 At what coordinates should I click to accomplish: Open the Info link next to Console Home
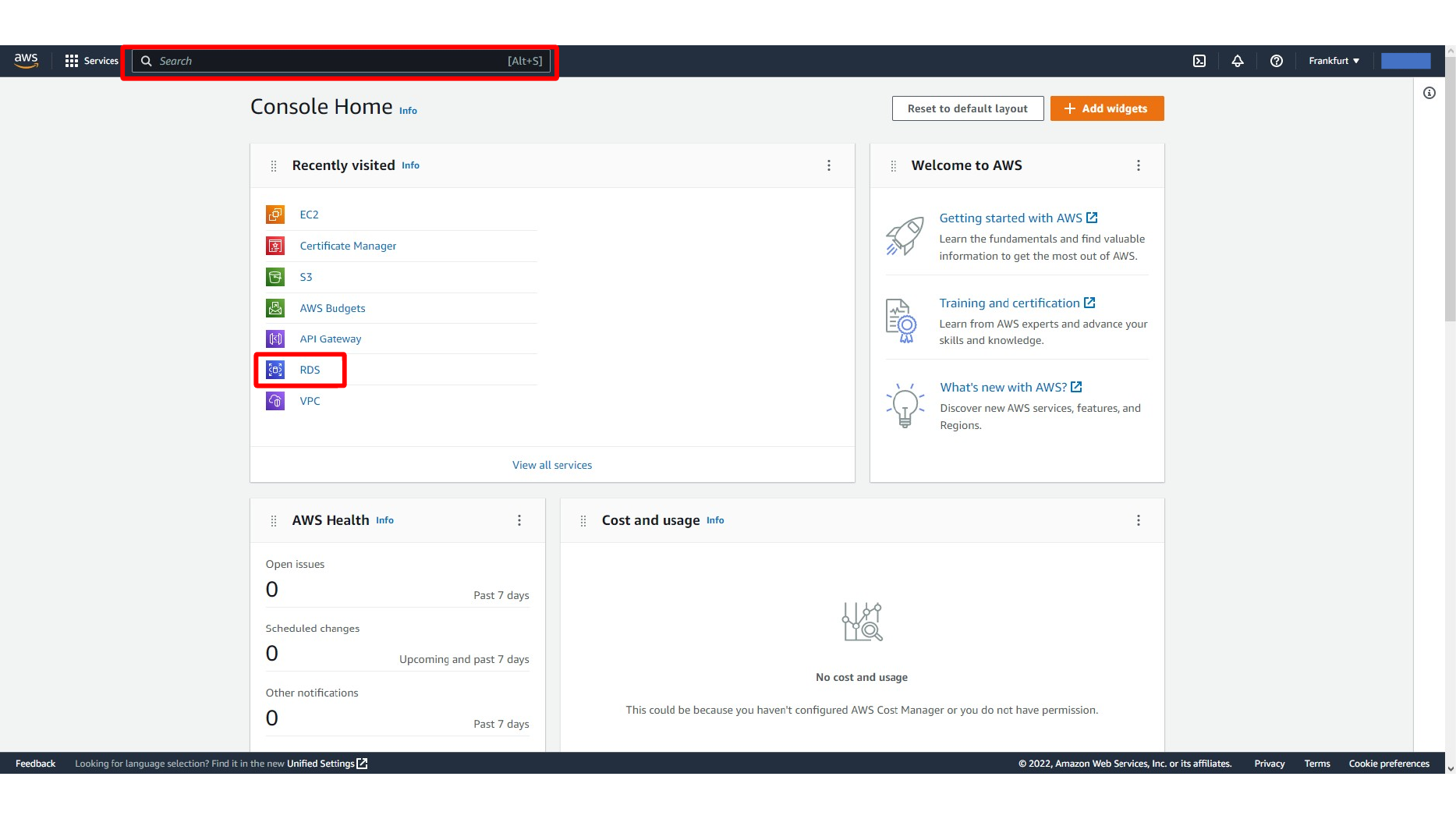coord(408,111)
